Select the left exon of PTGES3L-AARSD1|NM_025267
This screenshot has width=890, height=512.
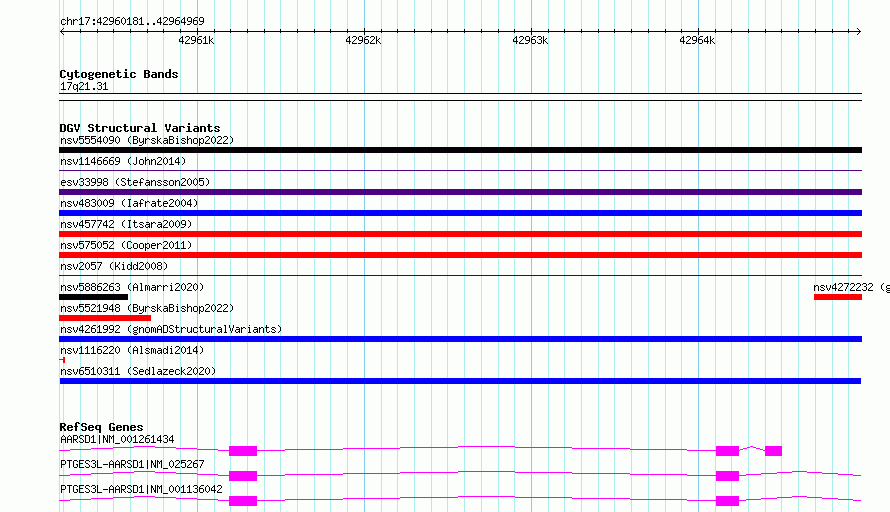tap(243, 476)
